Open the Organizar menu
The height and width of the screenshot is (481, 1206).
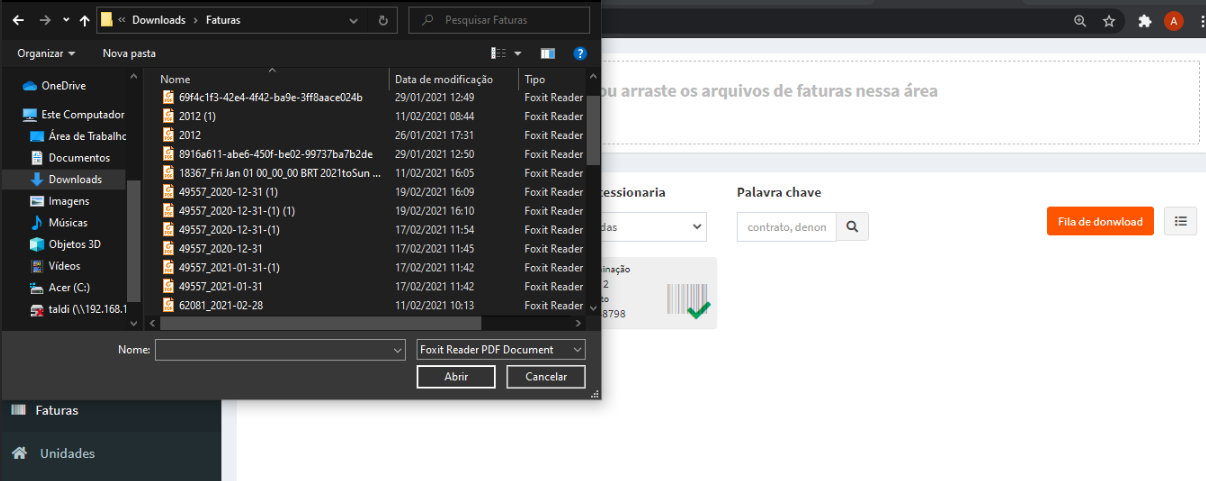click(x=46, y=53)
